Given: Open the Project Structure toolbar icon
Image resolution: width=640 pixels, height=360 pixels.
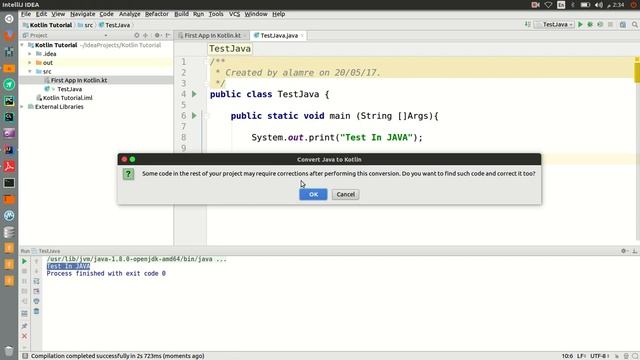Looking at the screenshot, I should tap(623, 24).
